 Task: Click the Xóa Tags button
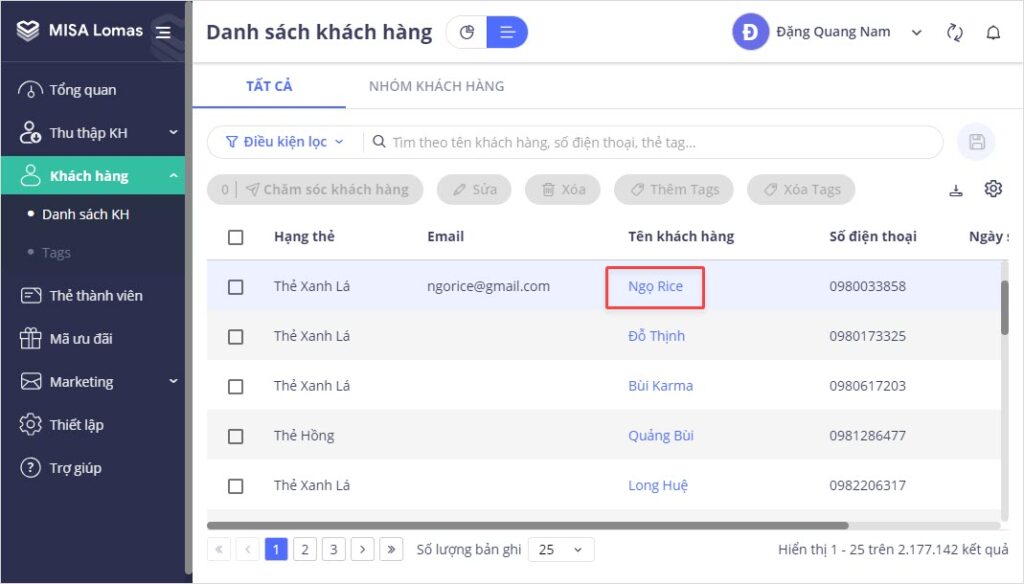pos(801,189)
